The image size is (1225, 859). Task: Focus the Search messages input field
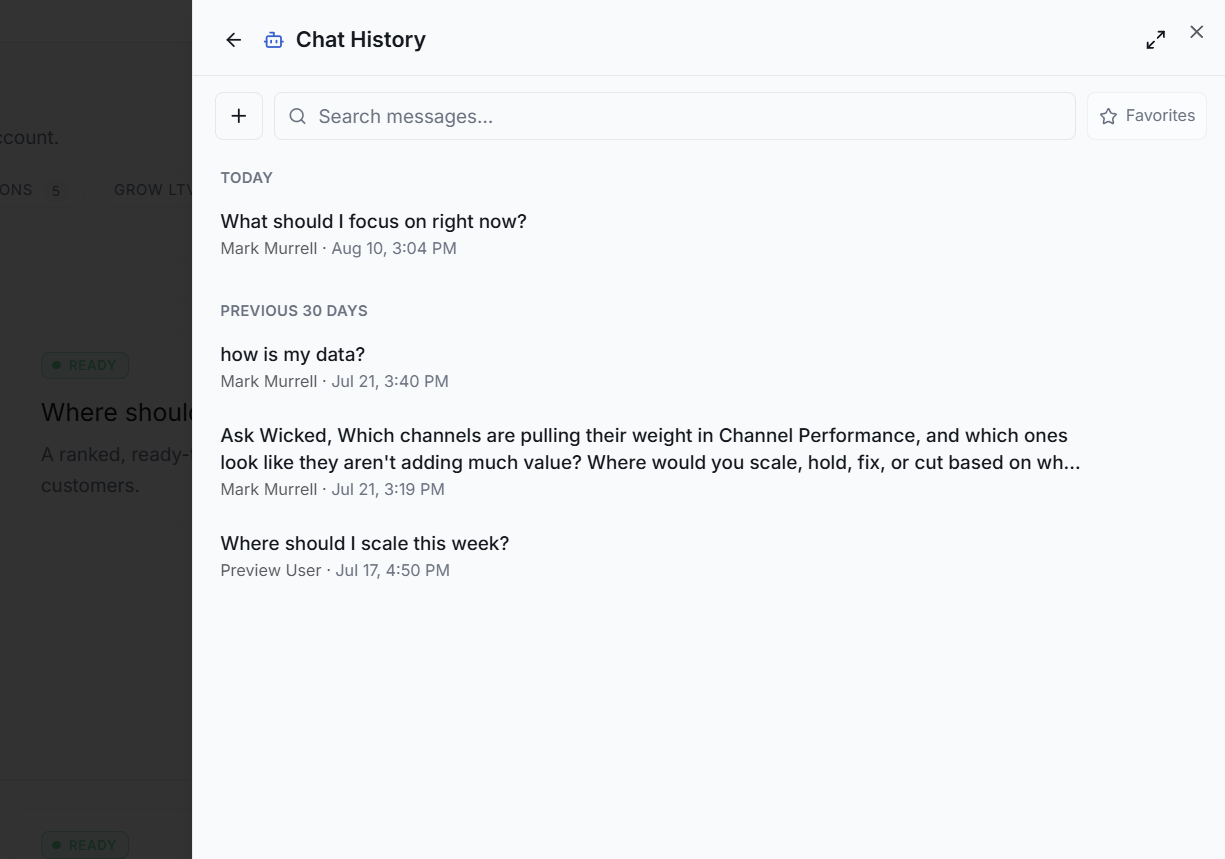click(675, 116)
